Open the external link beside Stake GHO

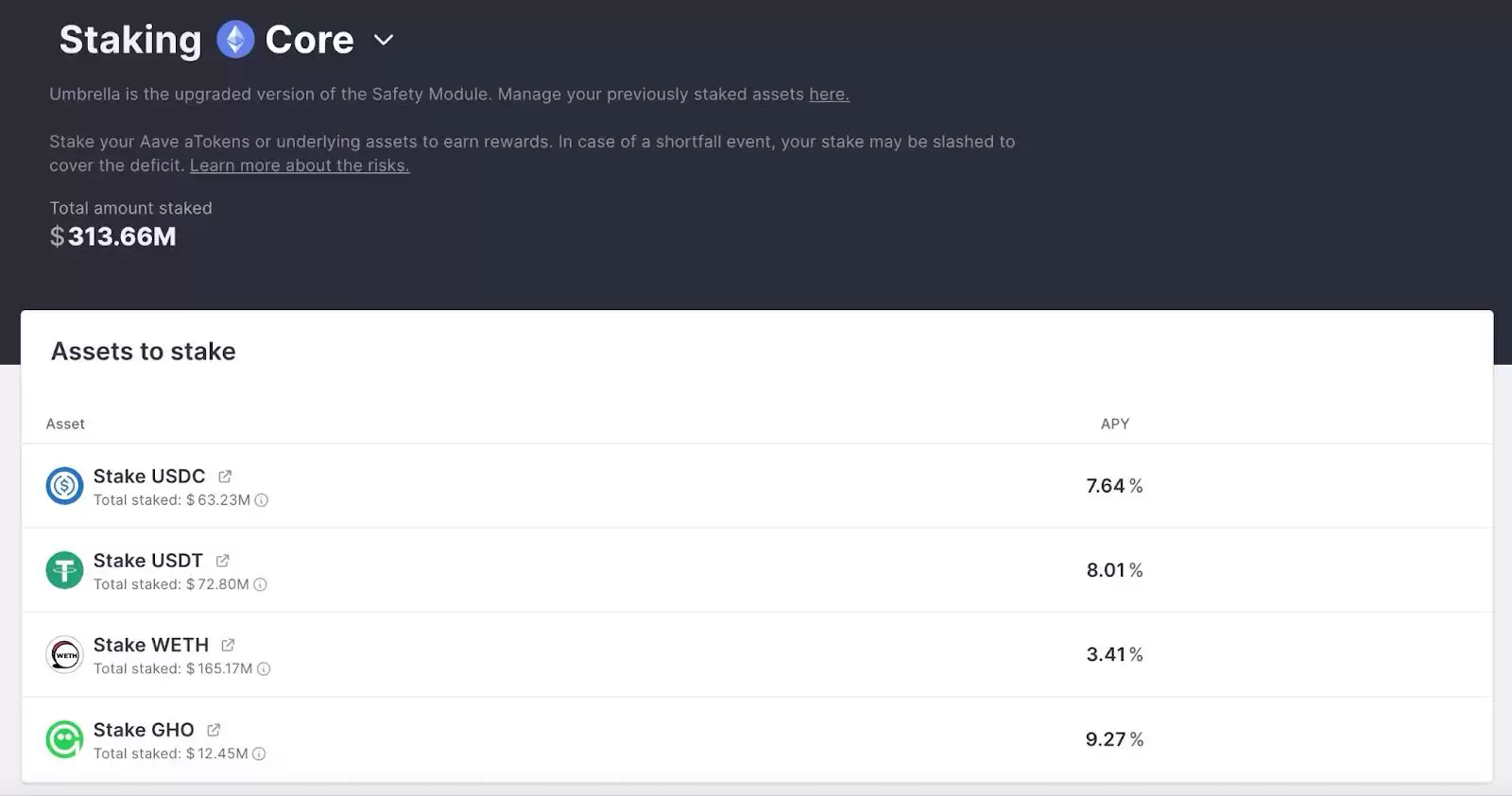click(x=214, y=730)
